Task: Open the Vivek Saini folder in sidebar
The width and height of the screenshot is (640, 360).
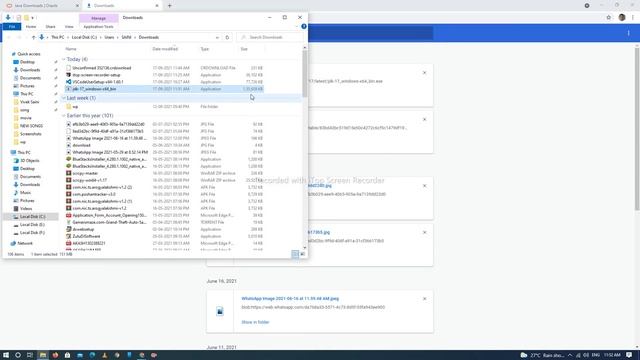Action: point(30,102)
